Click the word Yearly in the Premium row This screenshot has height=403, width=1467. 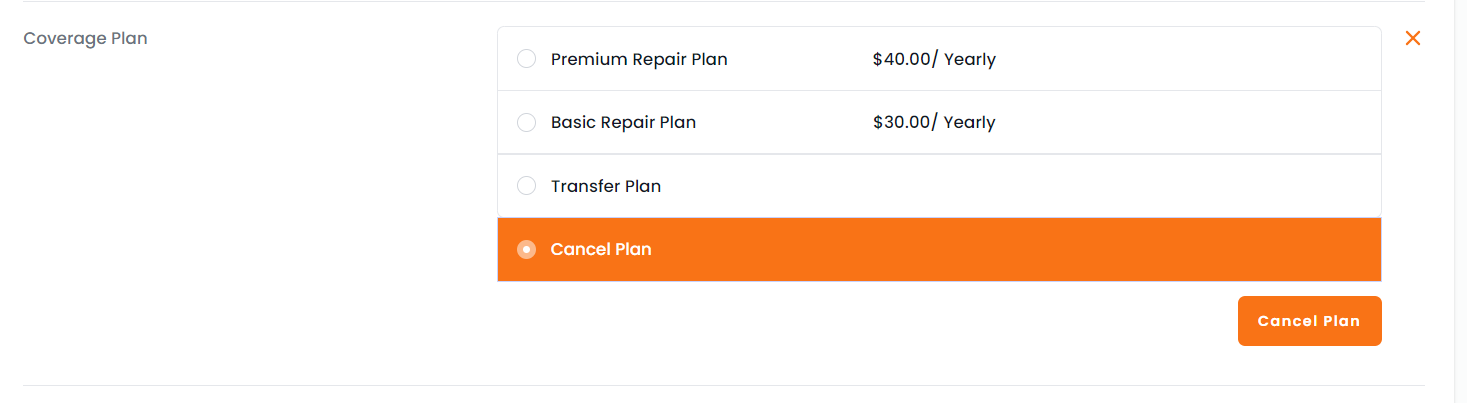pos(969,59)
